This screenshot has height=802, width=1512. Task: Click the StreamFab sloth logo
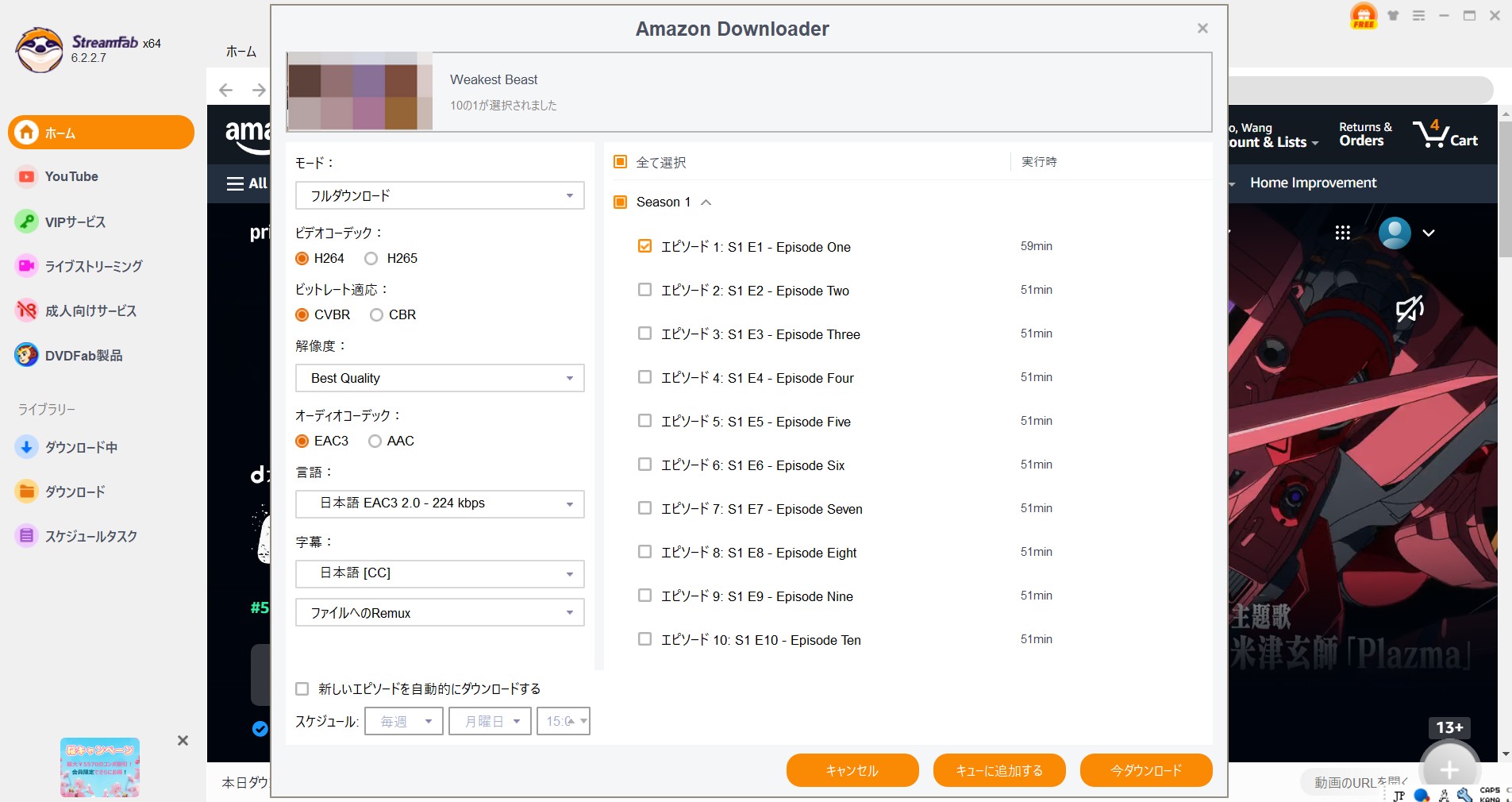click(39, 49)
